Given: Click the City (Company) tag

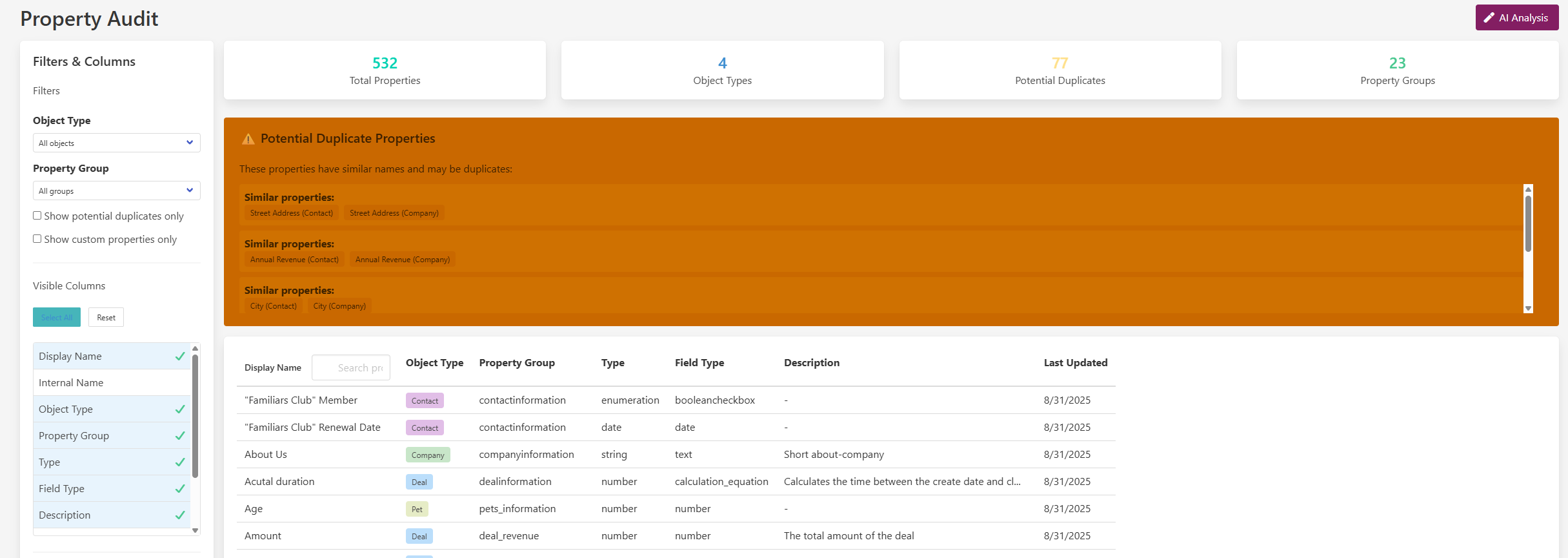Looking at the screenshot, I should pyautogui.click(x=339, y=306).
